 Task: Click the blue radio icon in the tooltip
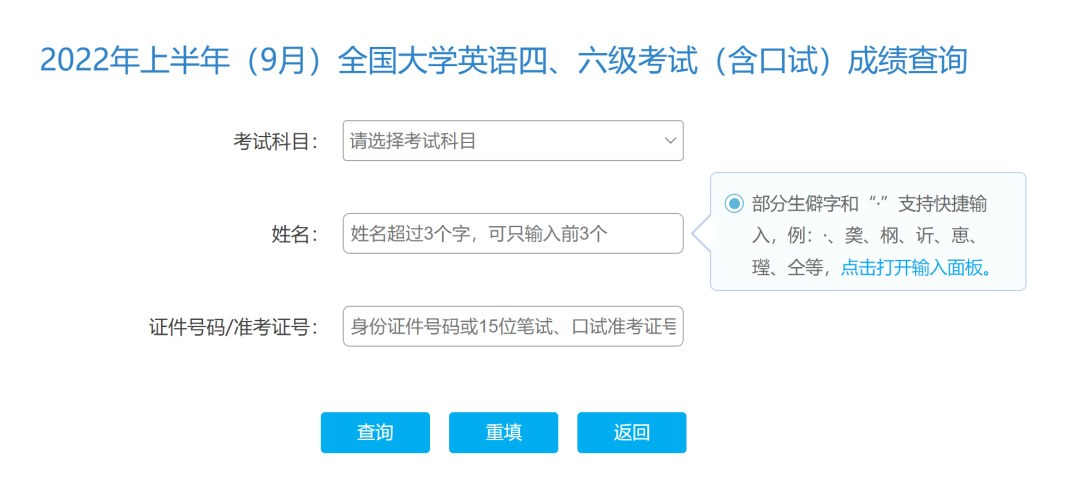click(735, 204)
